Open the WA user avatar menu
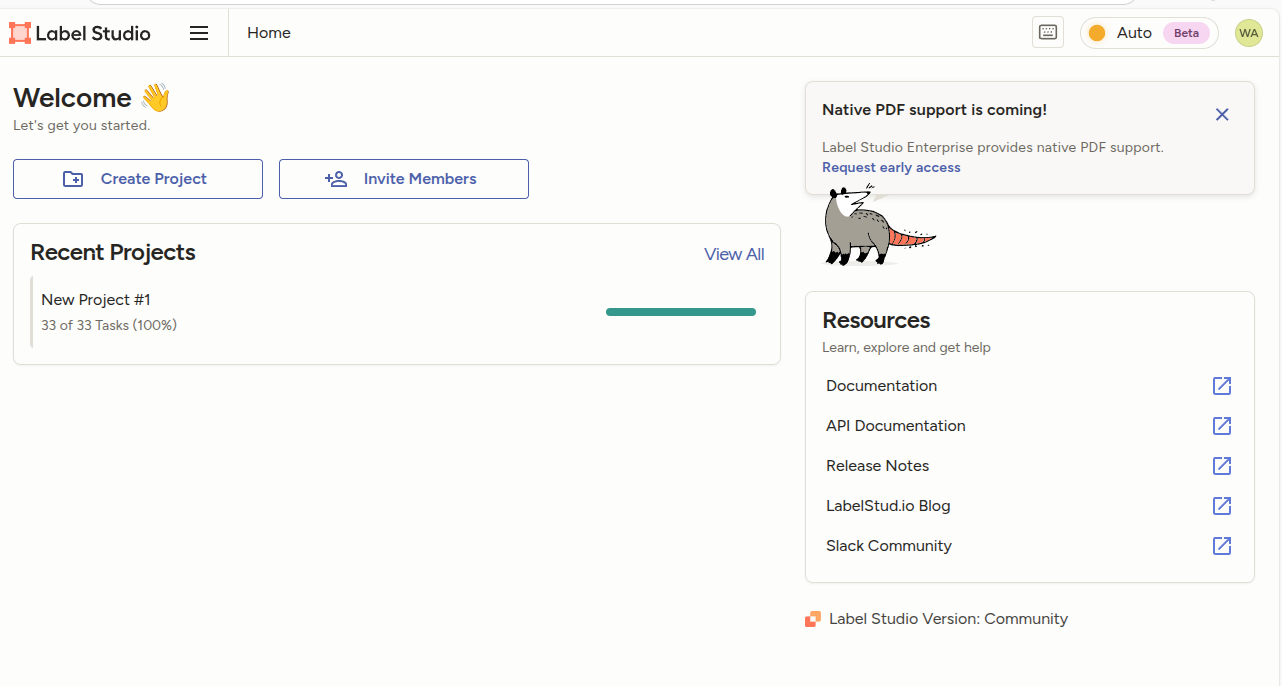This screenshot has height=686, width=1282. point(1249,33)
